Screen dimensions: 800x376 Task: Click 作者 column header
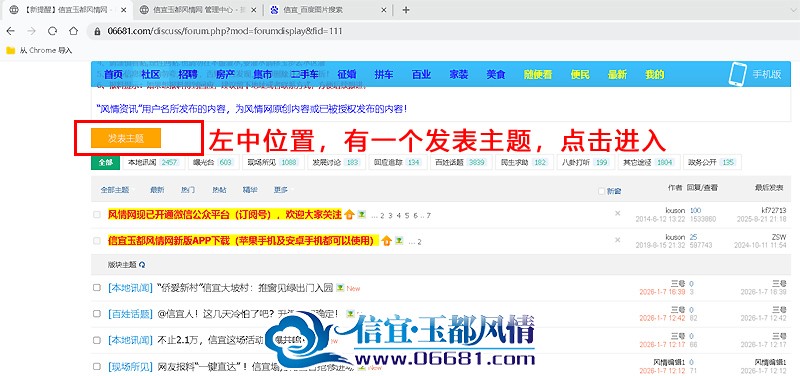click(x=674, y=188)
